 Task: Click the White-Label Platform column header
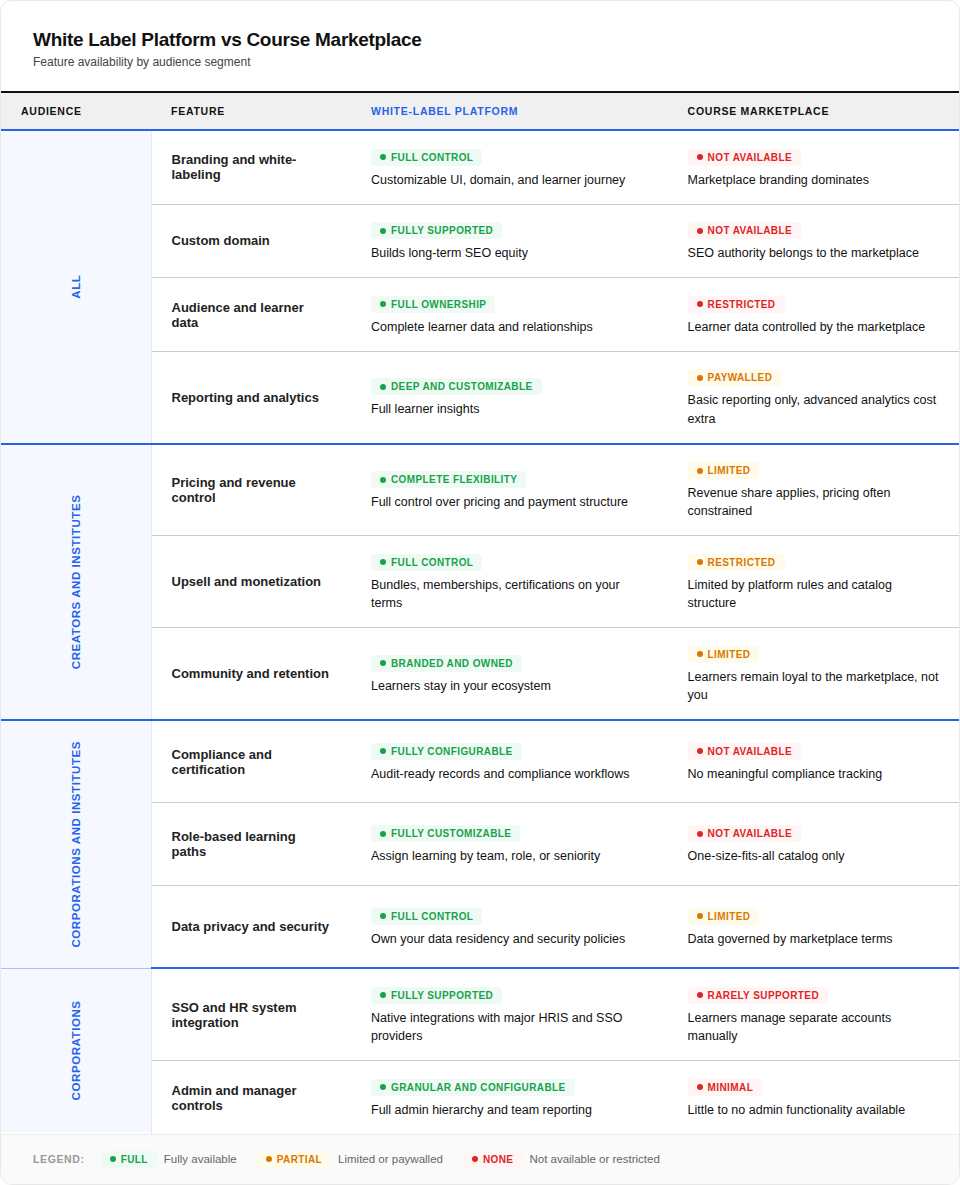[x=444, y=111]
